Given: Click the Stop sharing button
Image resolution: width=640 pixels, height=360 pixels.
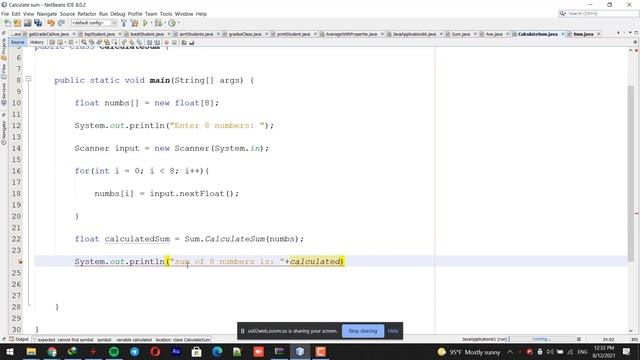Looking at the screenshot, I should [x=362, y=331].
